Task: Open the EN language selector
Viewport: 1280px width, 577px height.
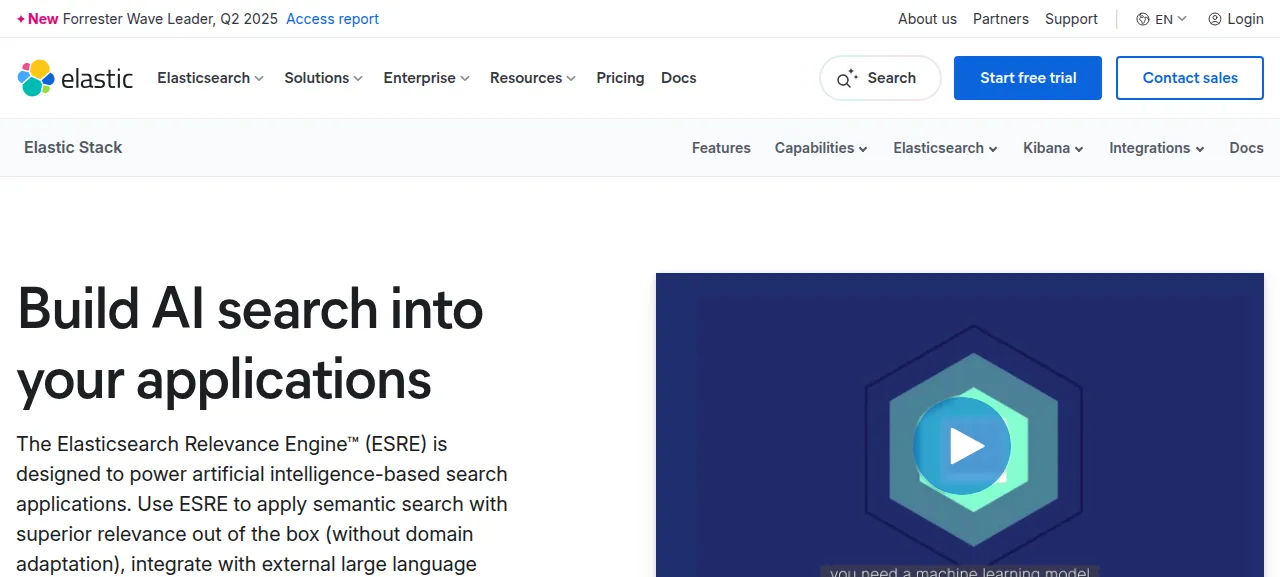Action: (x=1162, y=19)
